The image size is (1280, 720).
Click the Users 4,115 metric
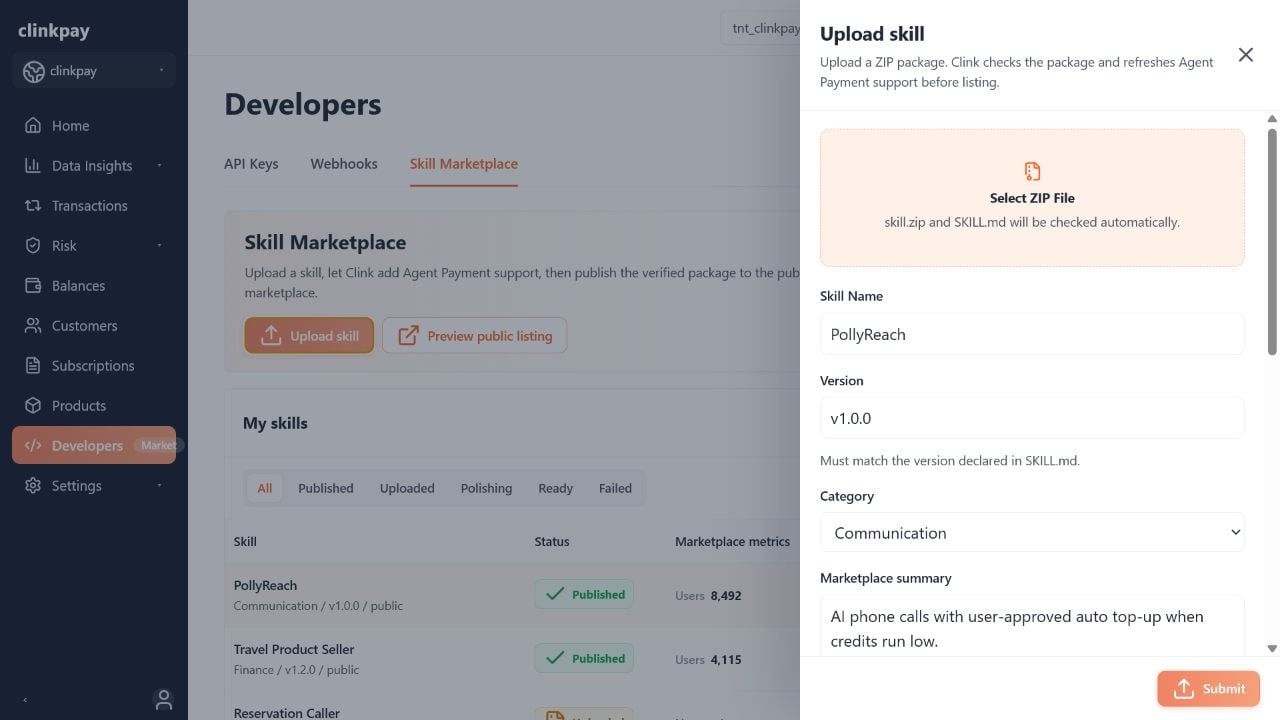coord(708,659)
